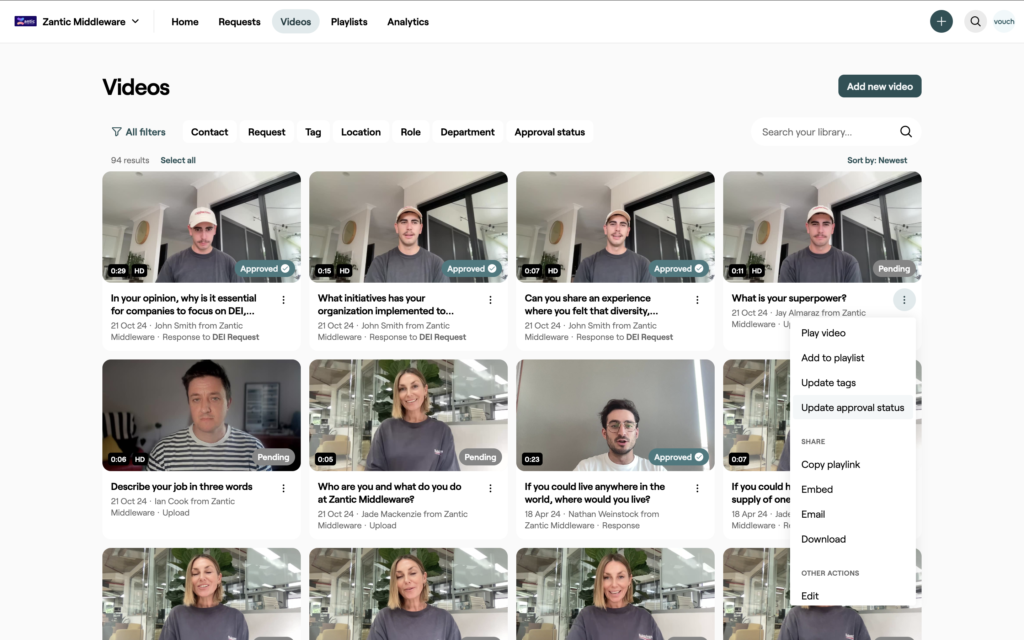This screenshot has width=1024, height=640.
Task: Click the All filters button label
Action: pos(145,132)
